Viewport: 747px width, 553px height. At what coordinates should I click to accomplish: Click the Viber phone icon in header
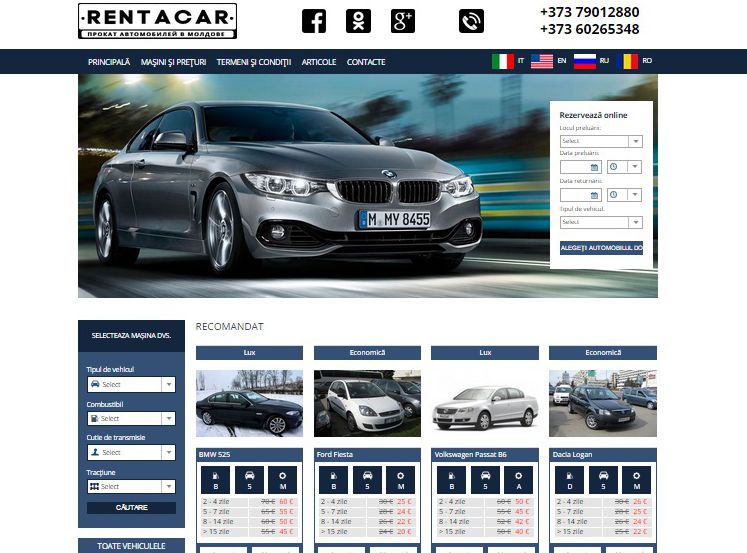tap(471, 21)
